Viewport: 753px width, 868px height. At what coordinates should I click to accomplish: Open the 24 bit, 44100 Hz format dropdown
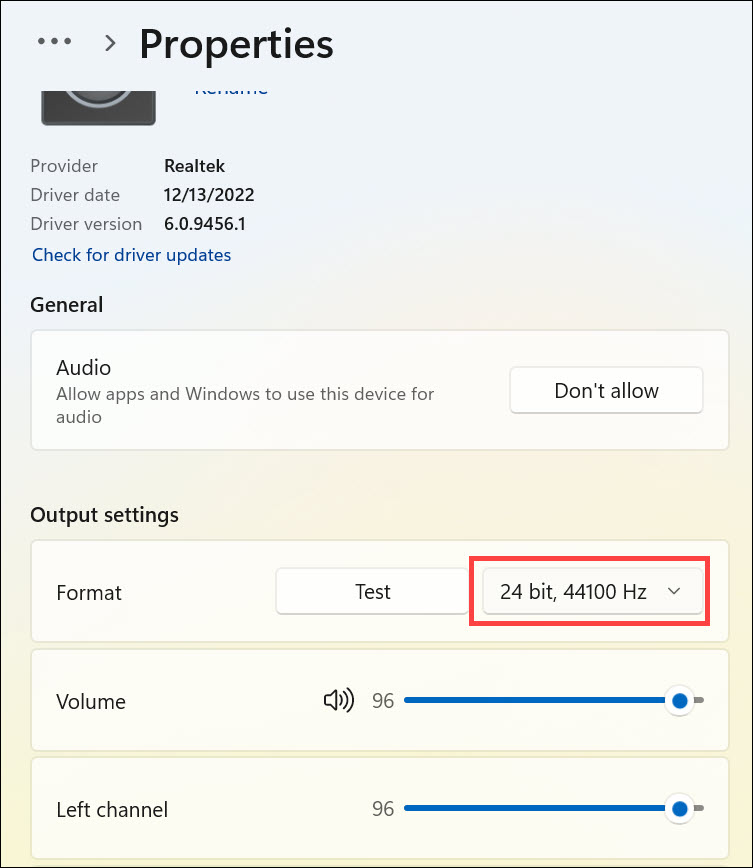pos(590,592)
